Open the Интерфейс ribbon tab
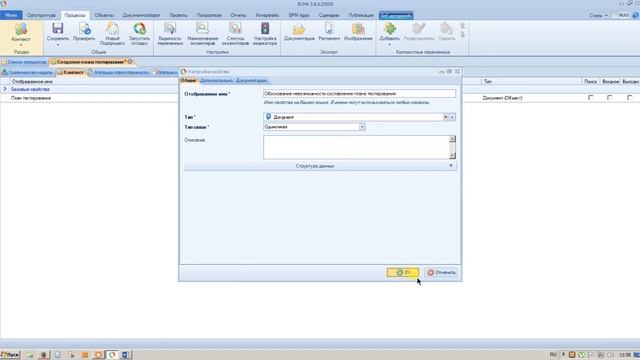This screenshot has height=360, width=640. click(x=267, y=16)
